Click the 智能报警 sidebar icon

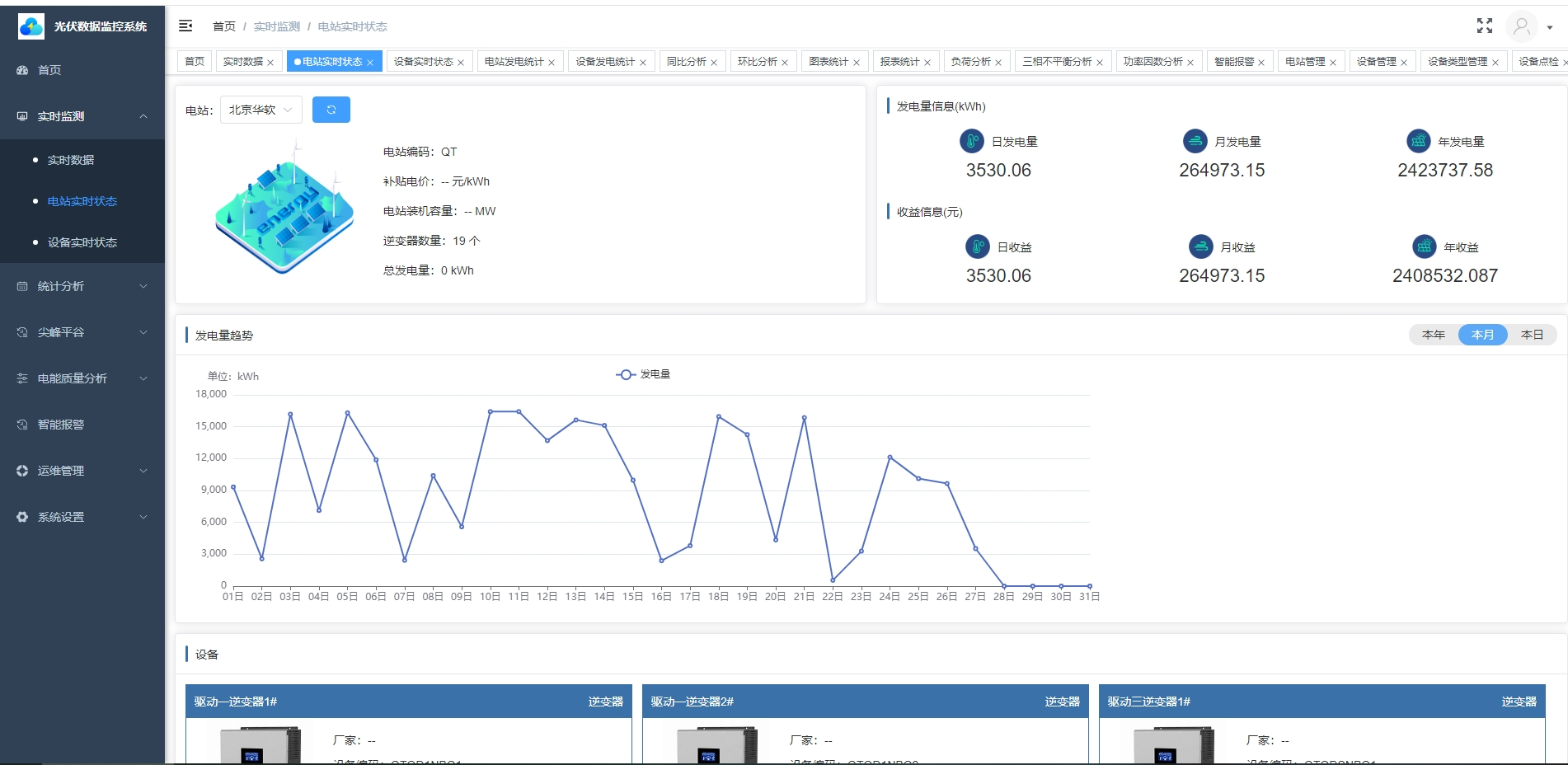point(22,425)
